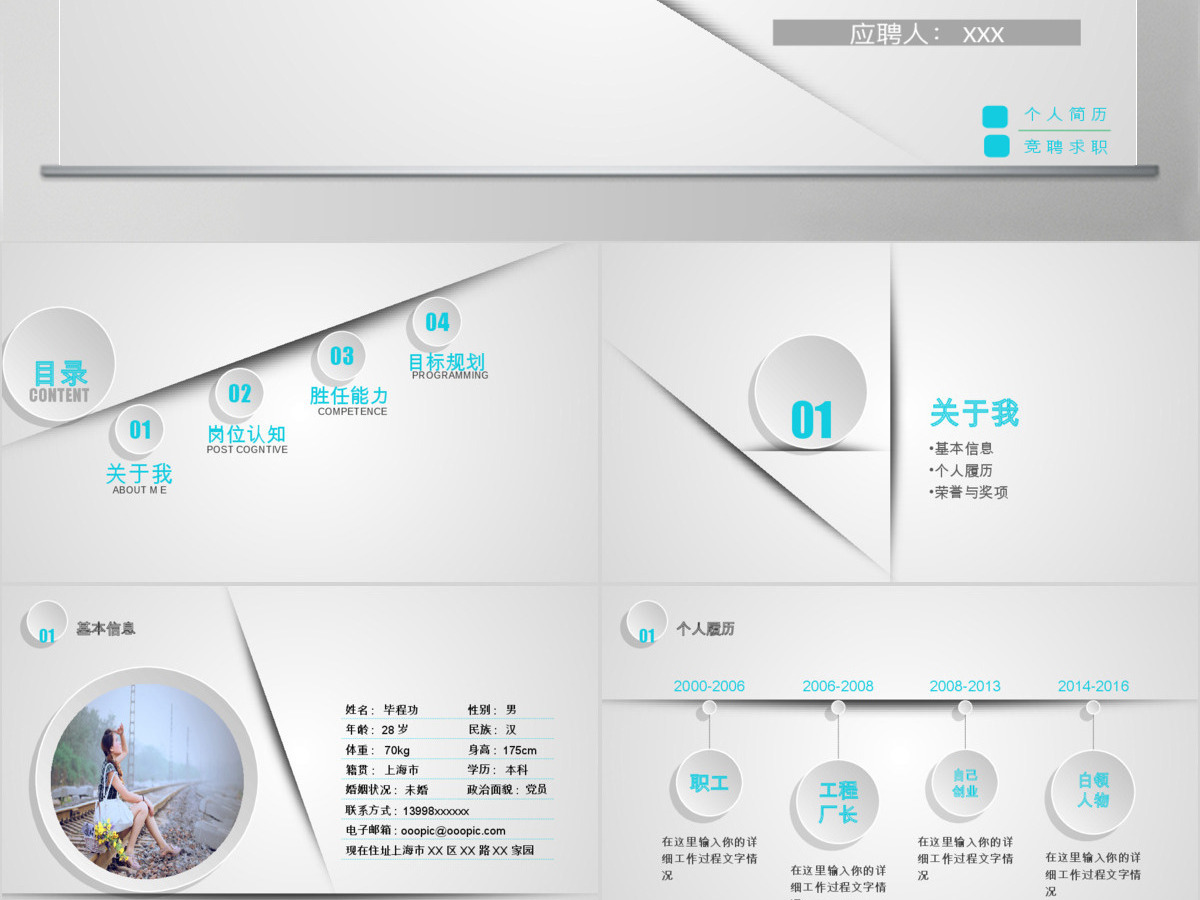Click the 个人履历 slide title

(x=705, y=629)
